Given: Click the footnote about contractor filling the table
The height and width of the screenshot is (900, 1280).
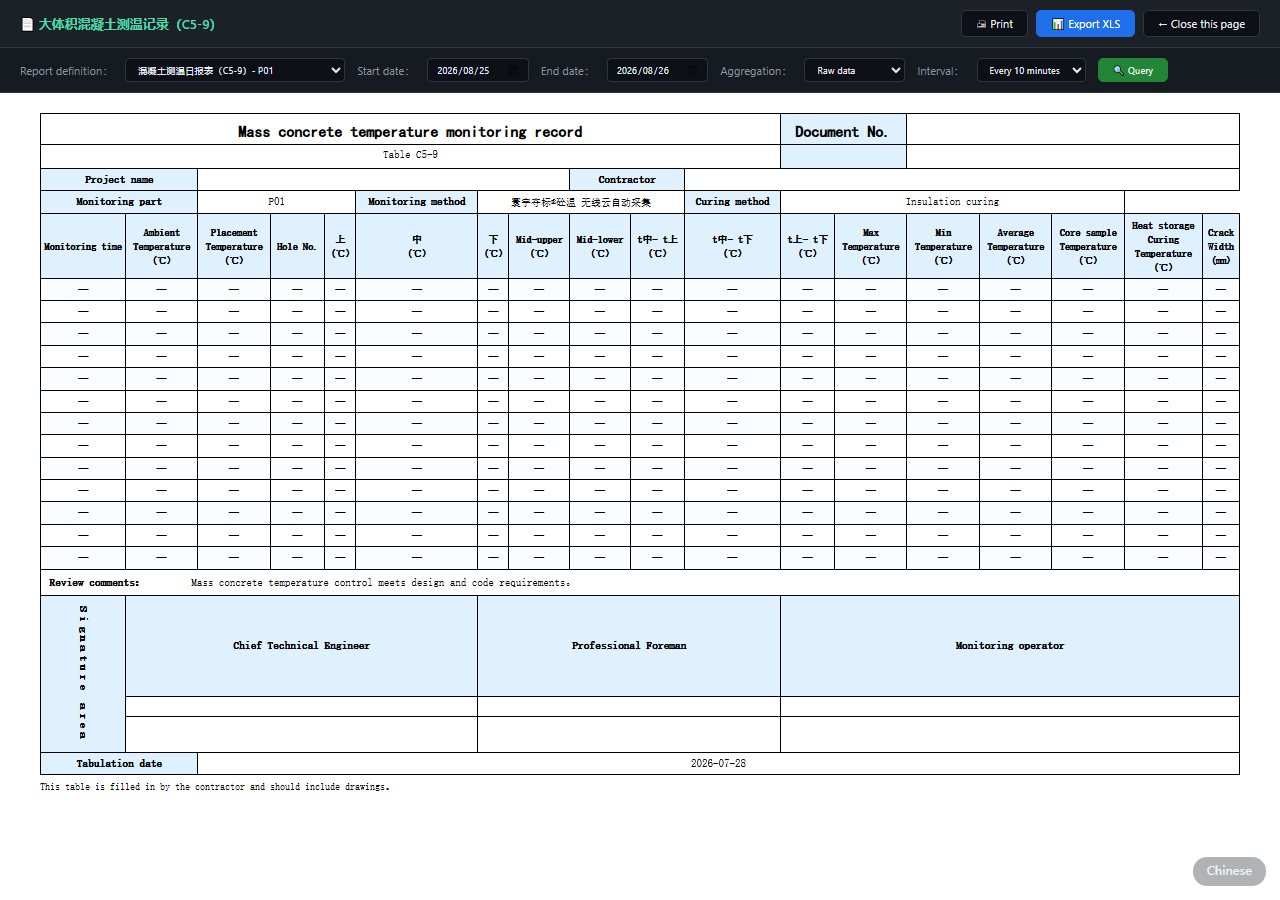Looking at the screenshot, I should click(x=215, y=787).
